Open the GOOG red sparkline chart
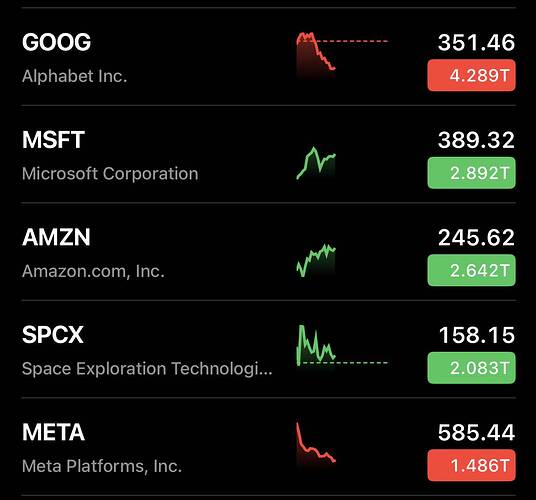536x500 pixels. point(342,55)
